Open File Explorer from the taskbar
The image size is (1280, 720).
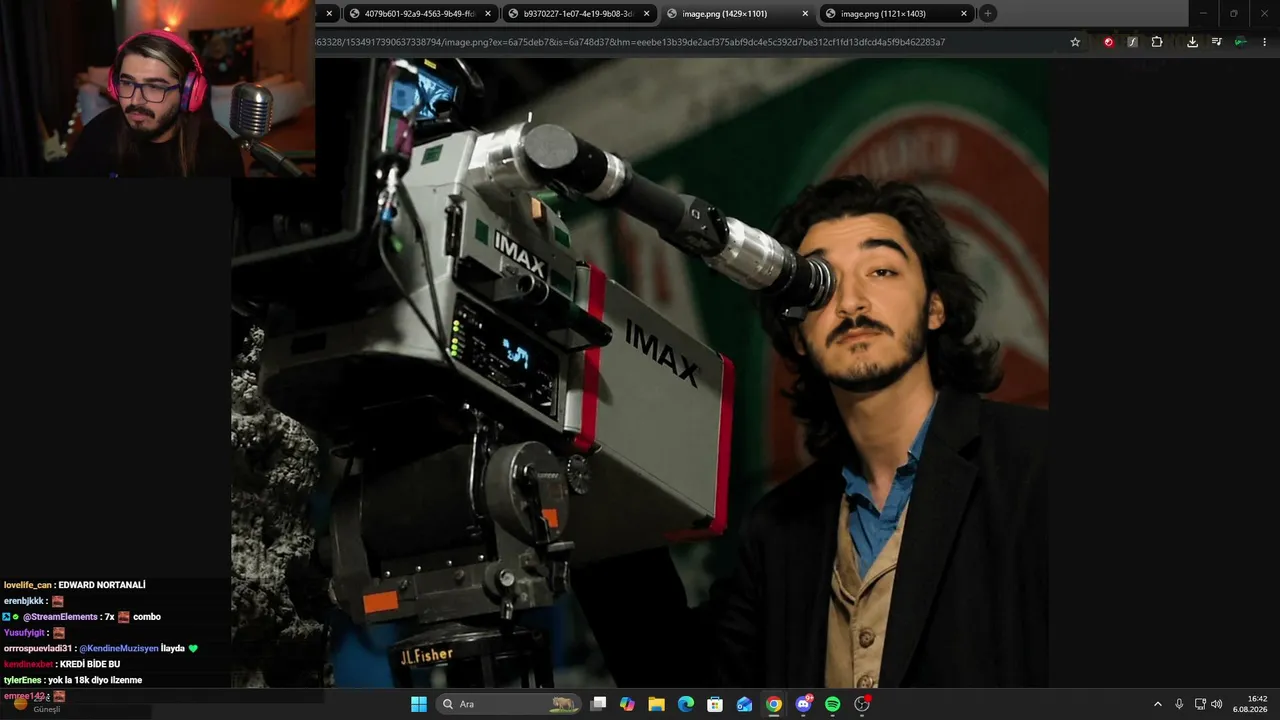[656, 704]
